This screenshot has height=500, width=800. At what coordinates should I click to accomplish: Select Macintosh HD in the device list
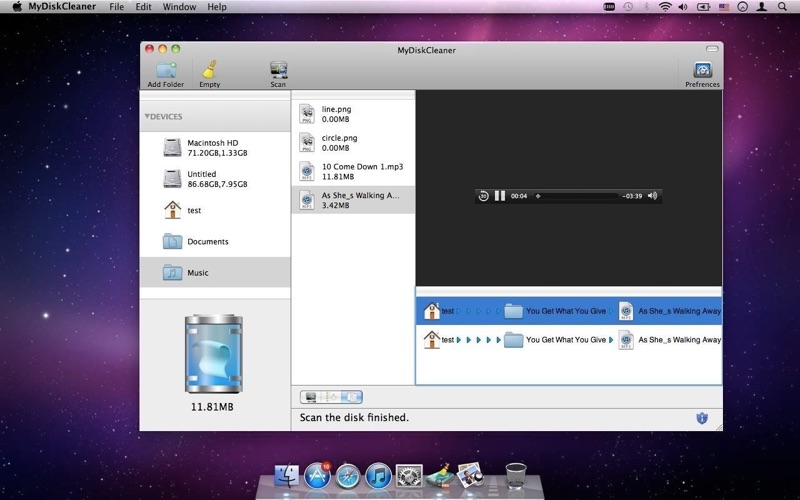pos(215,148)
